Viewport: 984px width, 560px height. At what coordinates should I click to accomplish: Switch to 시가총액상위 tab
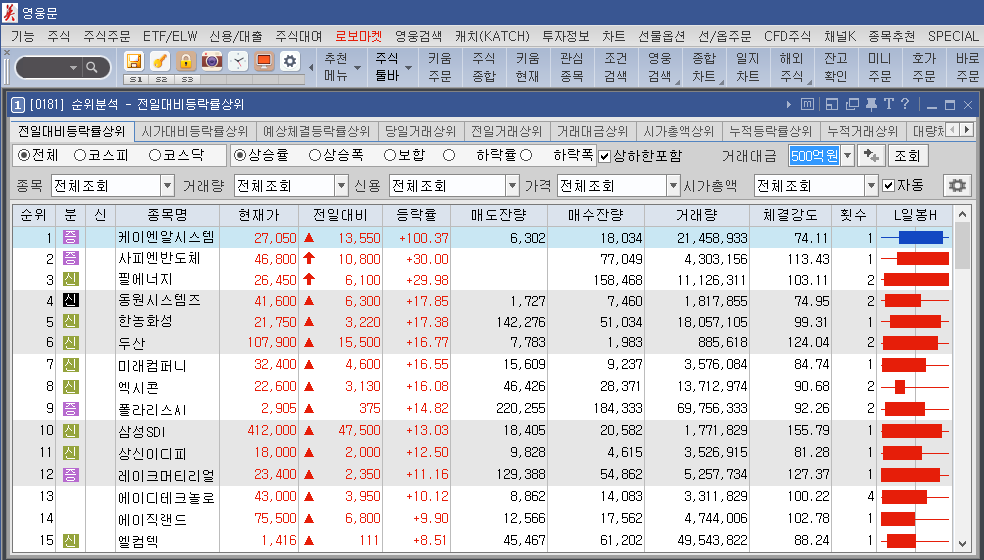click(x=678, y=132)
